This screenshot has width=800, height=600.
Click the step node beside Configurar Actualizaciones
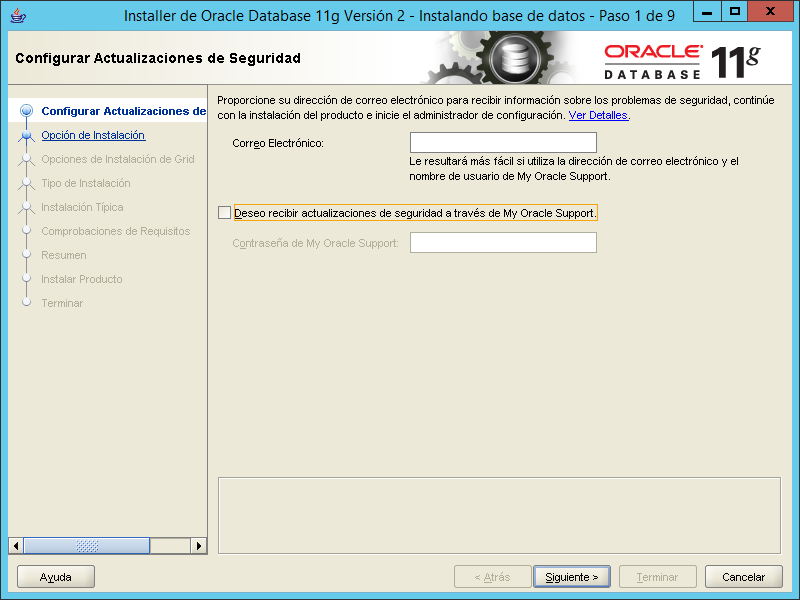coord(29,111)
